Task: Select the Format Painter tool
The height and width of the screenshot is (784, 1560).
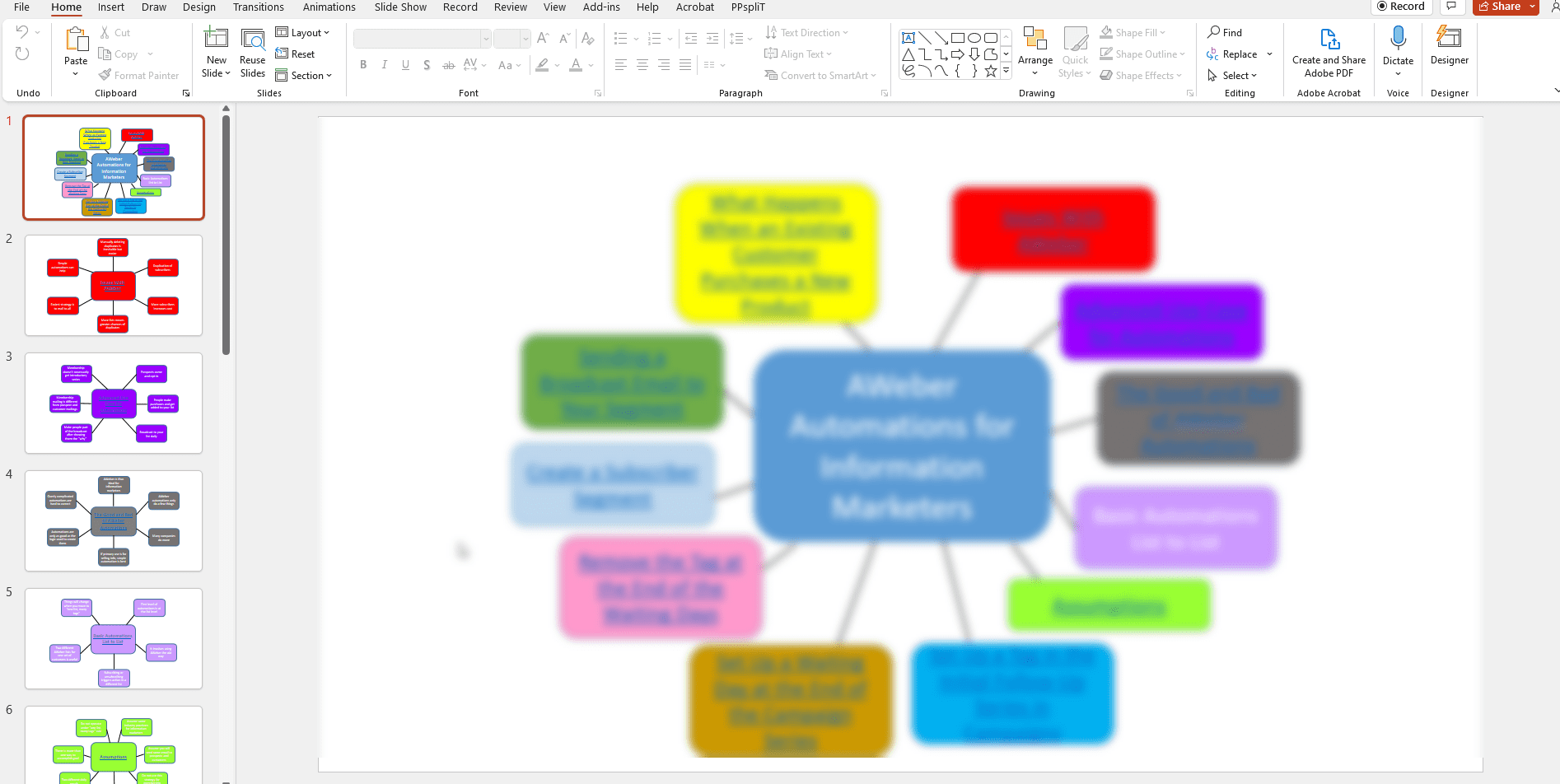Action: (138, 76)
